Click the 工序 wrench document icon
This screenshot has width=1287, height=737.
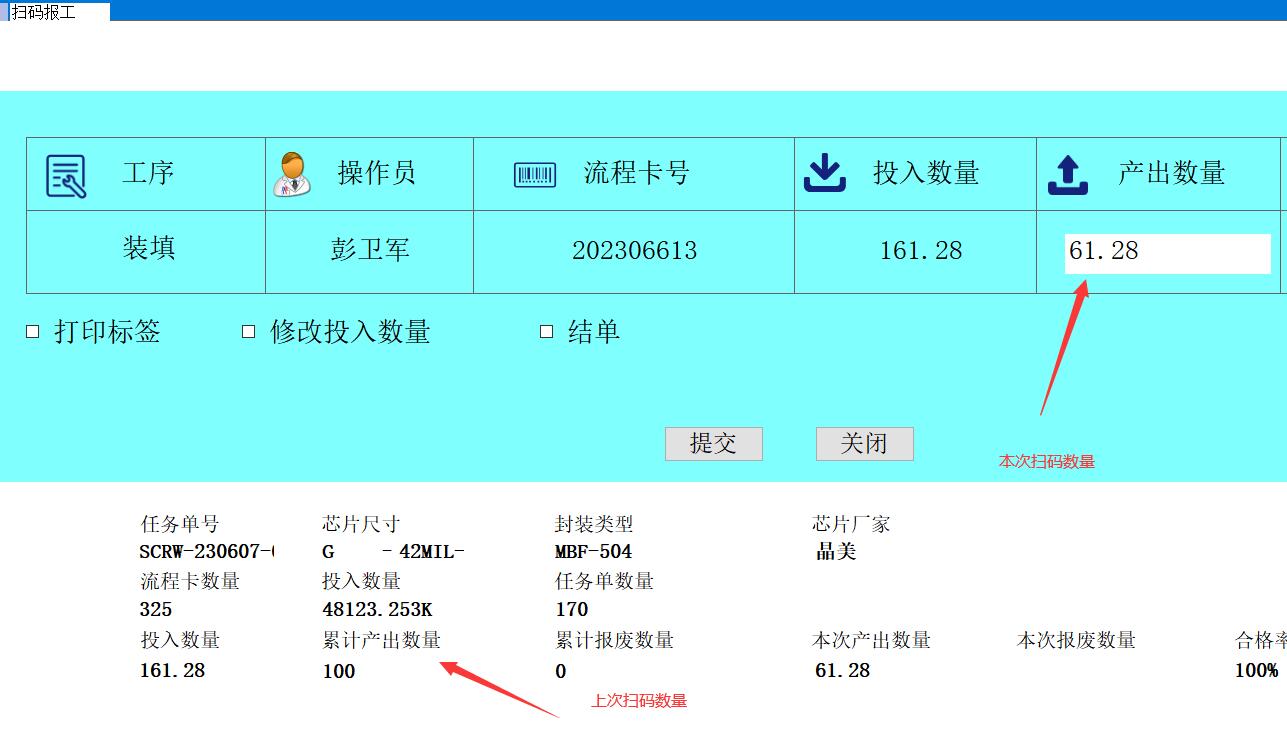pyautogui.click(x=66, y=176)
